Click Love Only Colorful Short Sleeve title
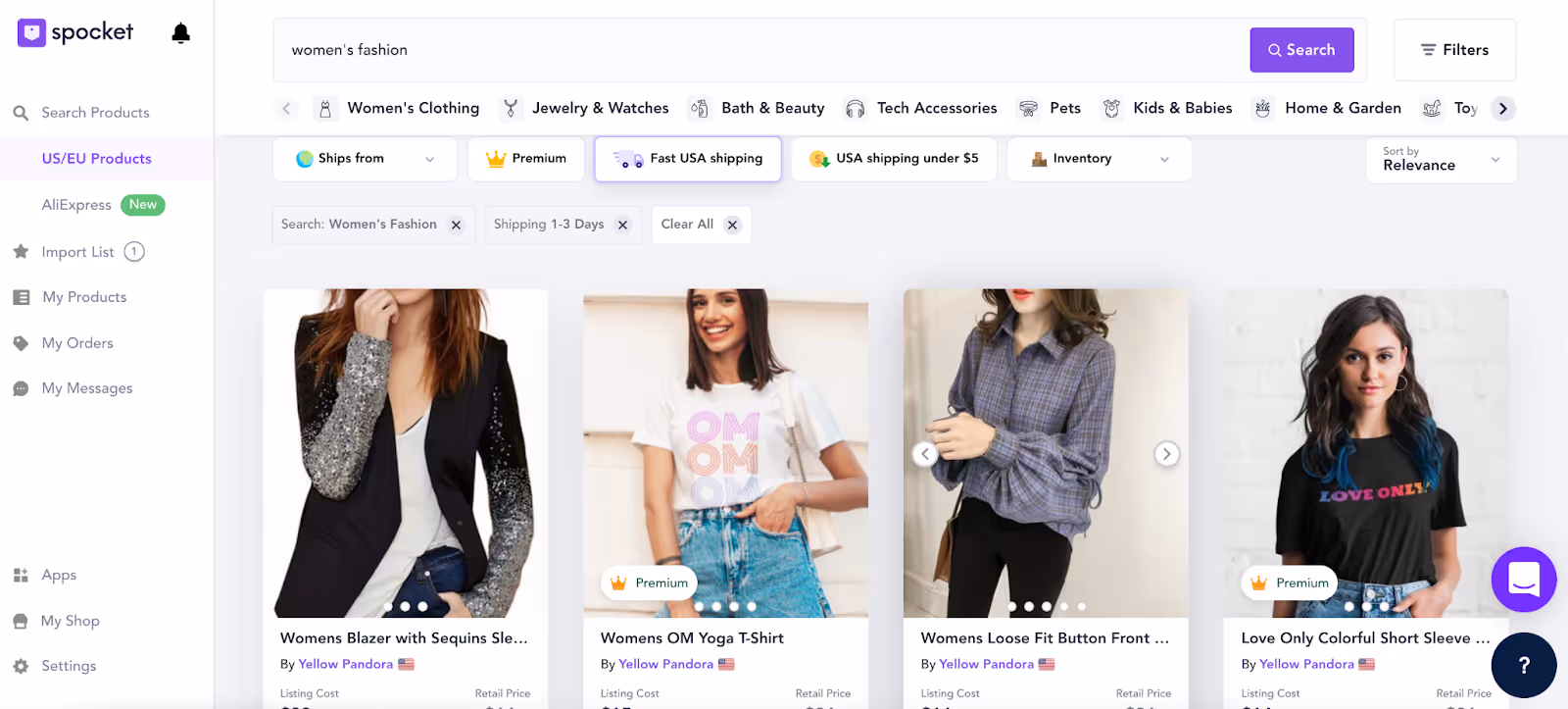Viewport: 1568px width, 709px height. coord(1365,638)
